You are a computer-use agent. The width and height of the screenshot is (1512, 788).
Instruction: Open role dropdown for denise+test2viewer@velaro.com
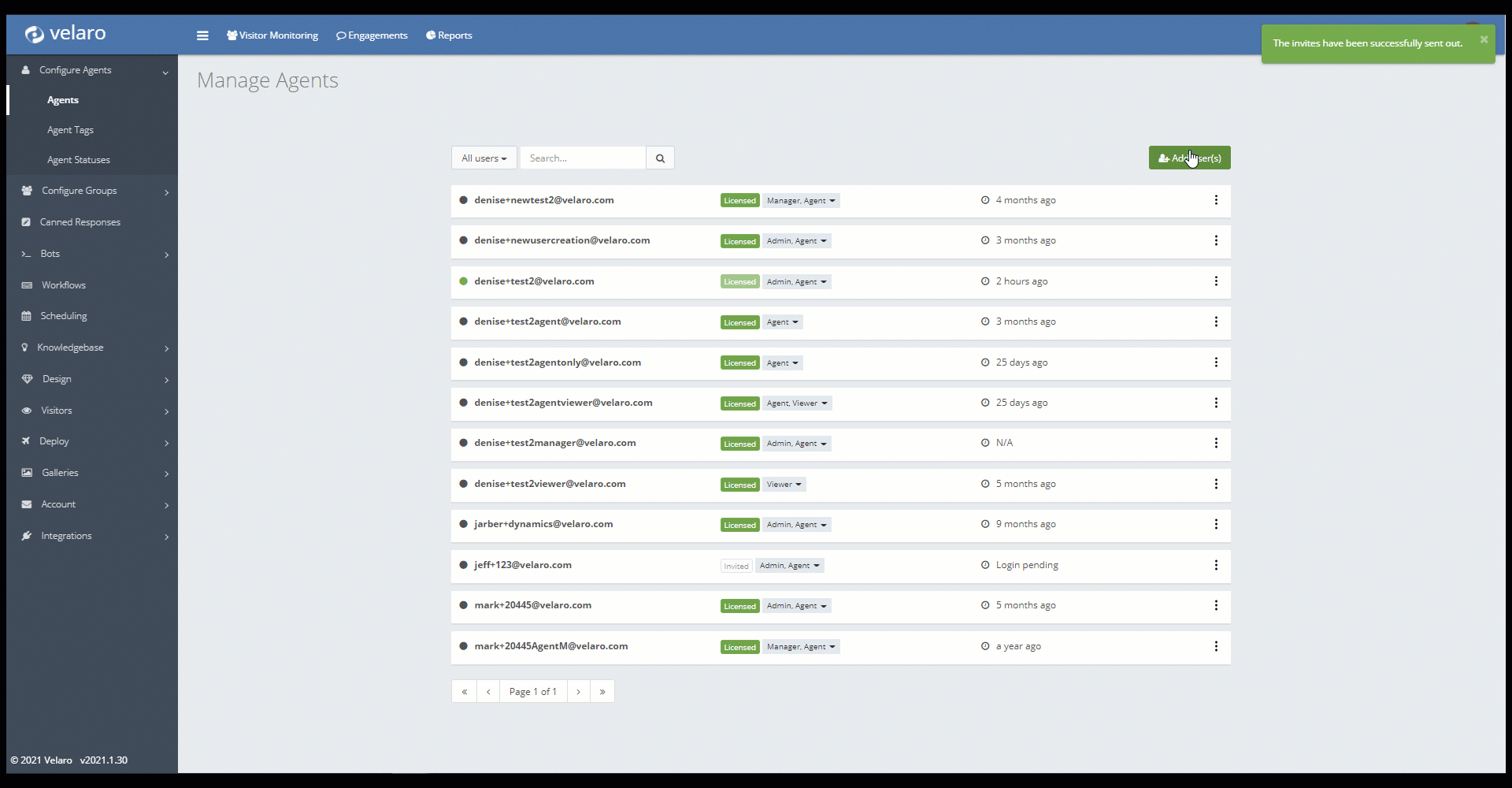pyautogui.click(x=784, y=485)
